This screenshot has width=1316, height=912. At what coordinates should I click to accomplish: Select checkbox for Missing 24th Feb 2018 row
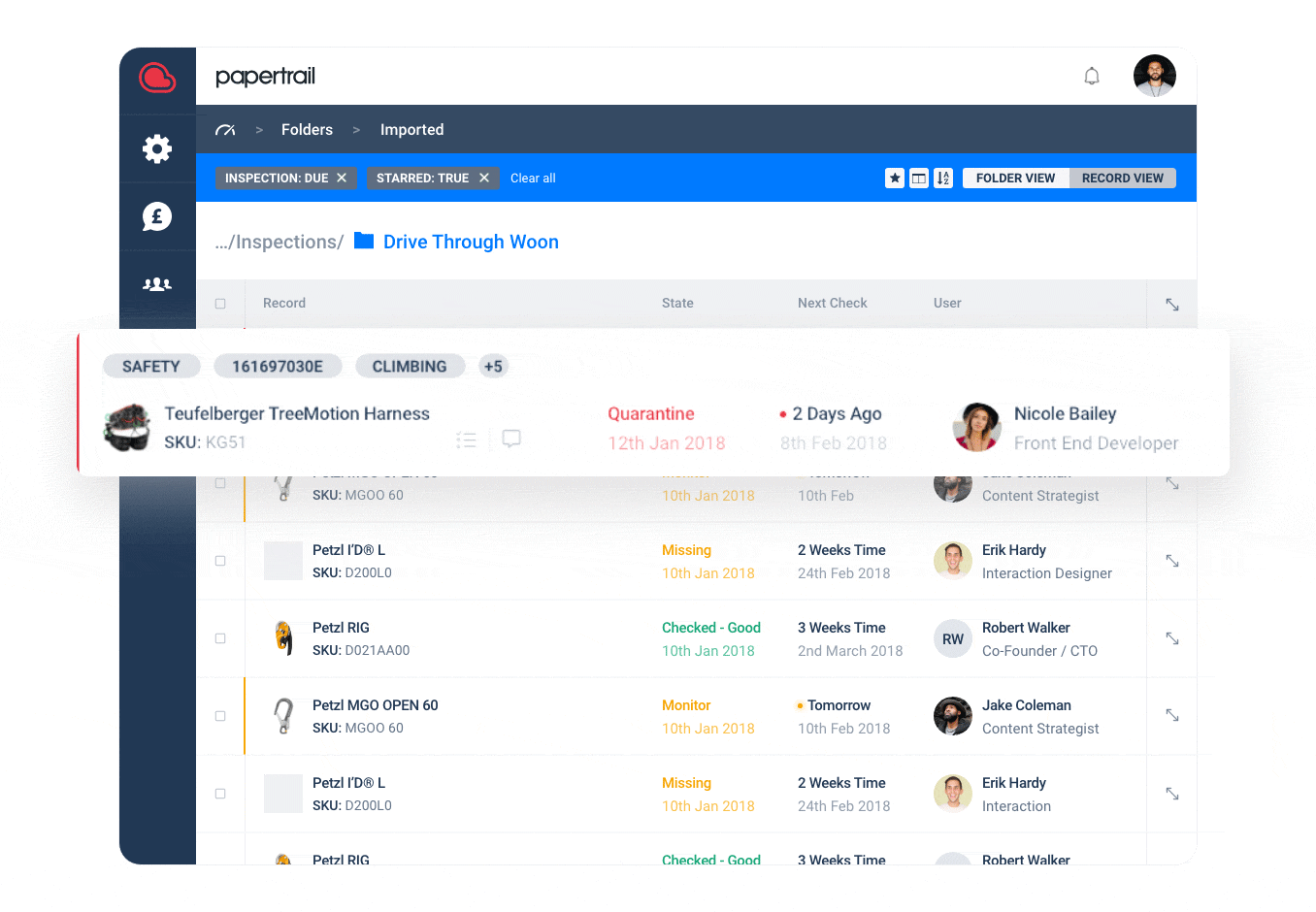220,561
